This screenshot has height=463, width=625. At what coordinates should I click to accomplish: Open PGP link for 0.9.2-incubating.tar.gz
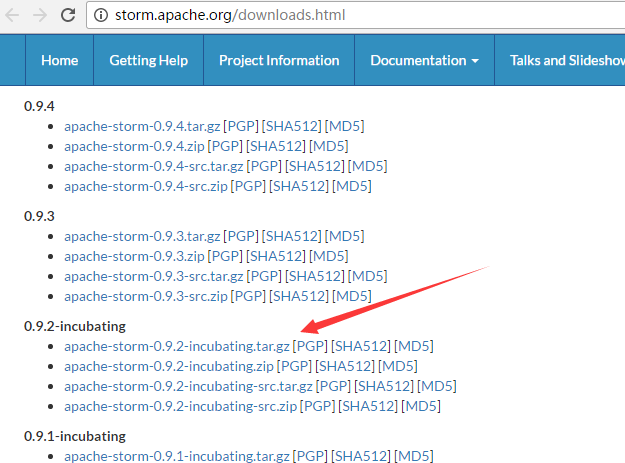click(x=310, y=346)
